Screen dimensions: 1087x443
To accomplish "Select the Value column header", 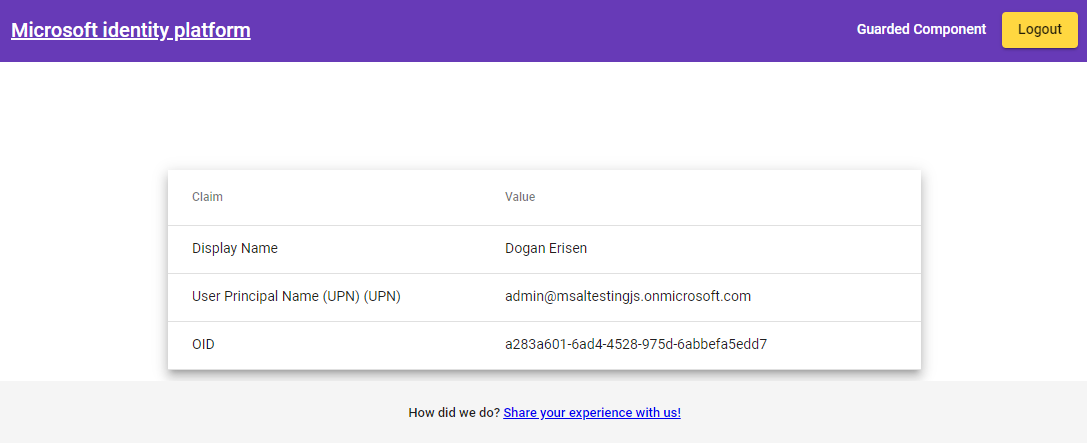I will tap(520, 197).
